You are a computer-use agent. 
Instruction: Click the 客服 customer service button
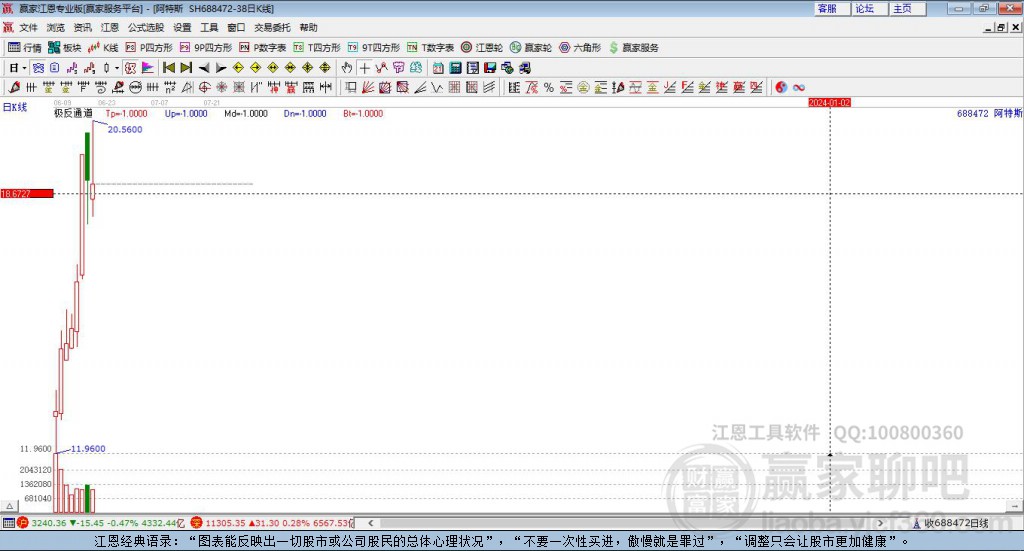832,8
